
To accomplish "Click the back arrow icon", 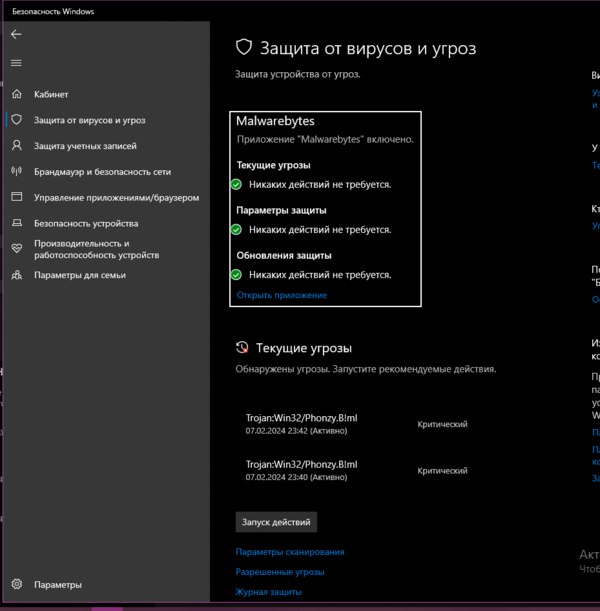I will (15, 34).
